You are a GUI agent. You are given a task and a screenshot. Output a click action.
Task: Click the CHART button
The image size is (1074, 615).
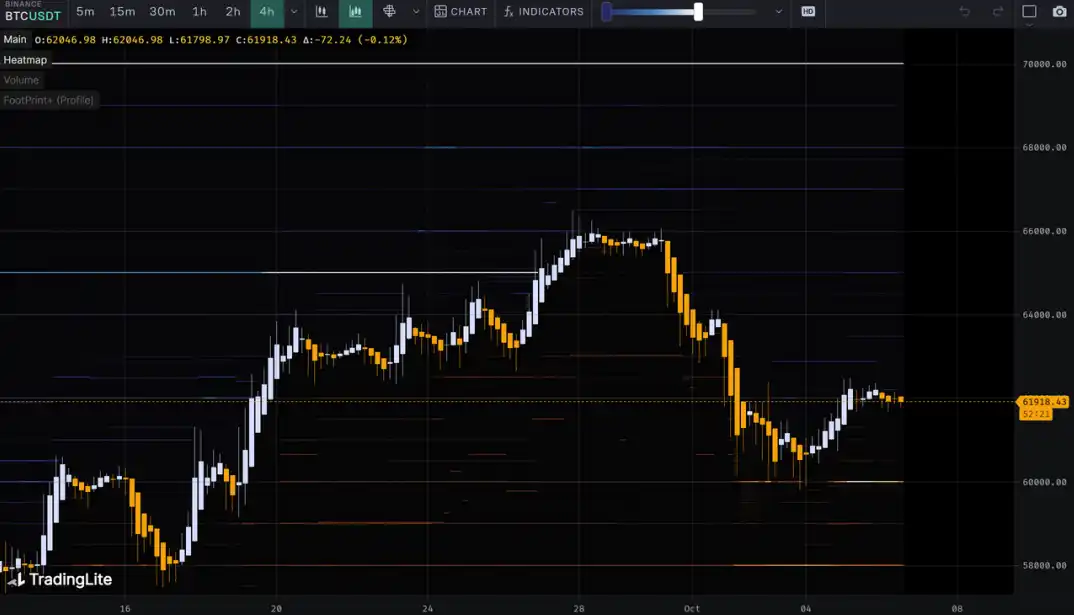pos(461,12)
